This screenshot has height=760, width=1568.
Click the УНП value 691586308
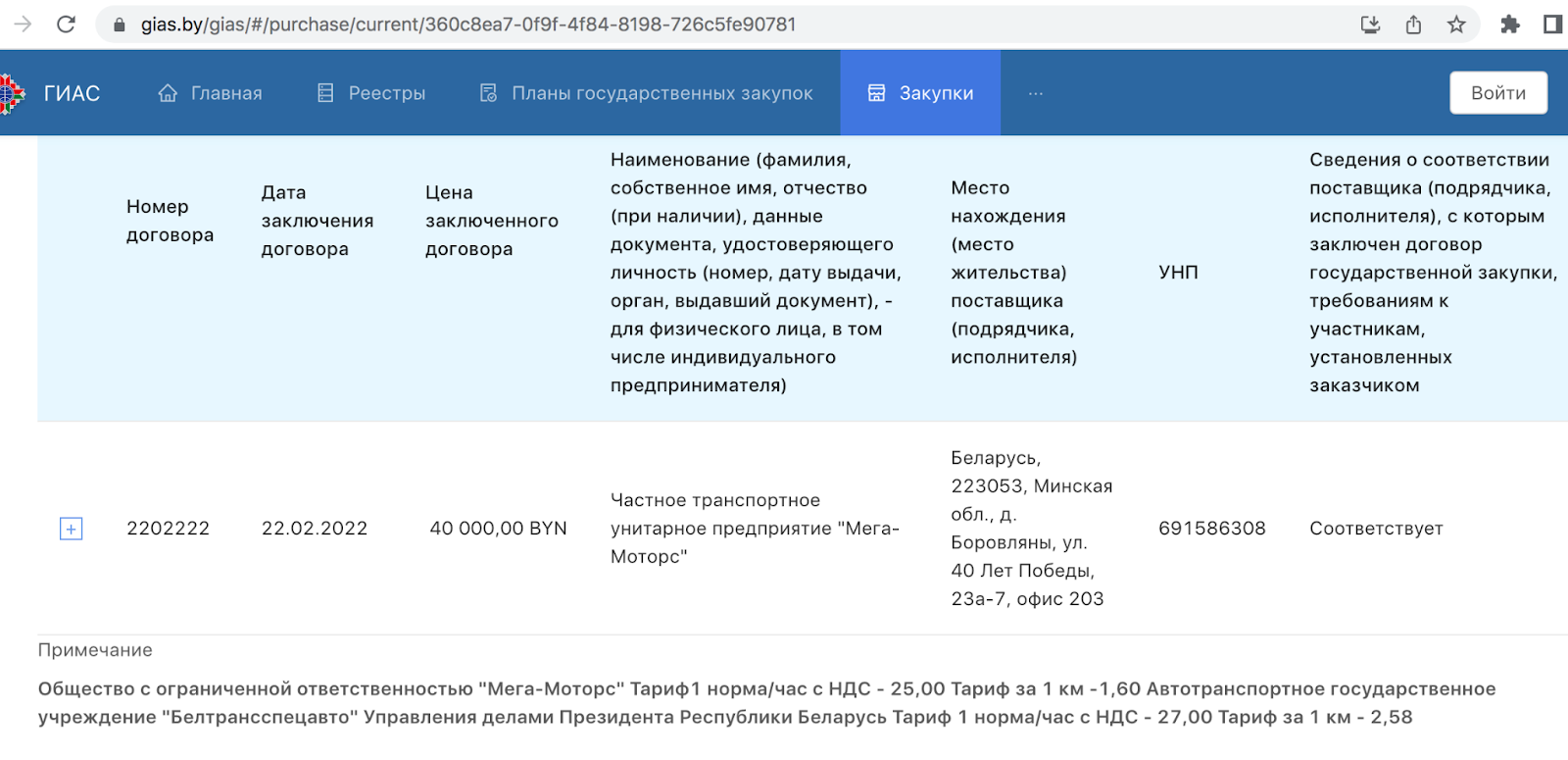pyautogui.click(x=1212, y=529)
